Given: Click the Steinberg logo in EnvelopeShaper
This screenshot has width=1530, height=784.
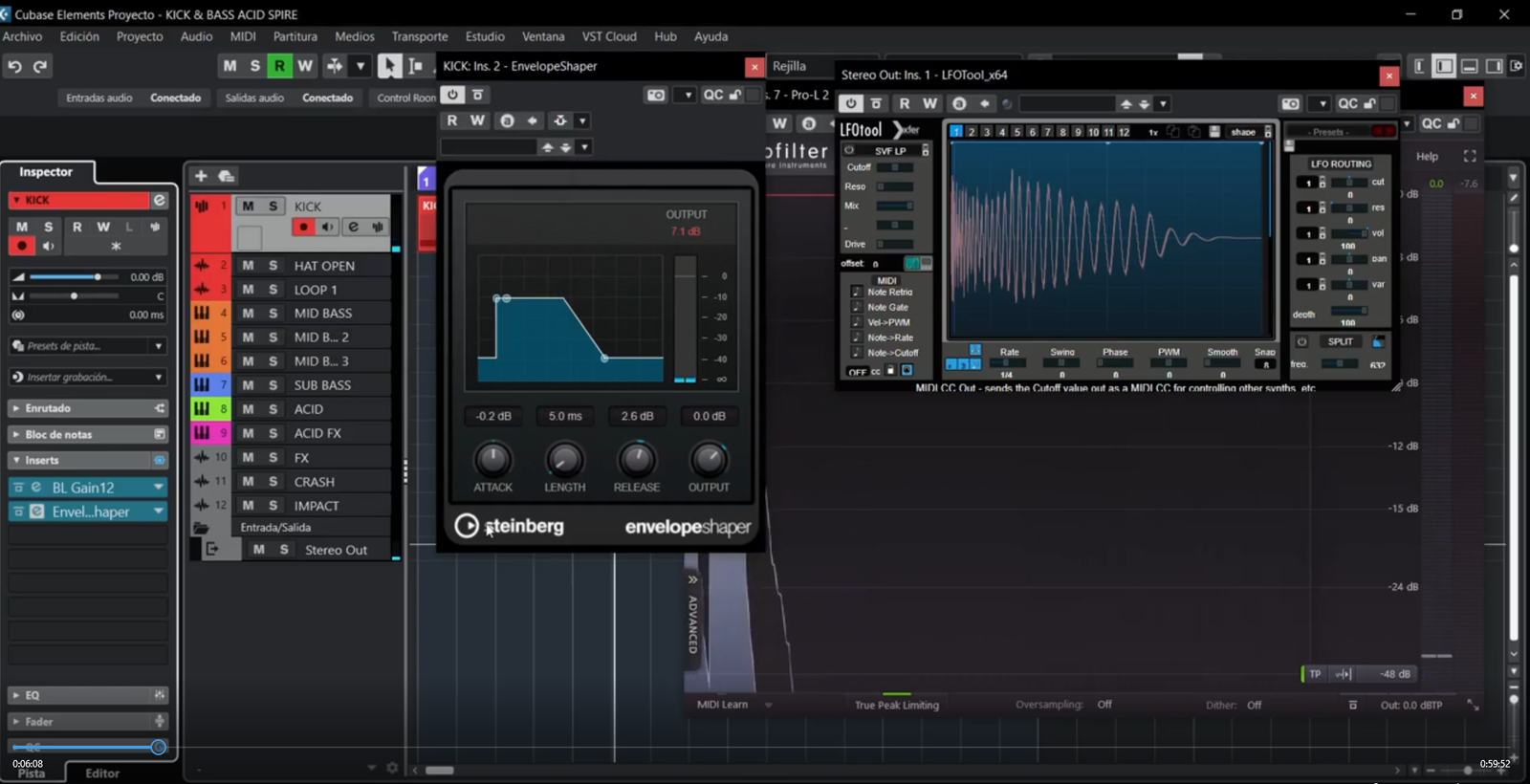Looking at the screenshot, I should click(x=509, y=526).
